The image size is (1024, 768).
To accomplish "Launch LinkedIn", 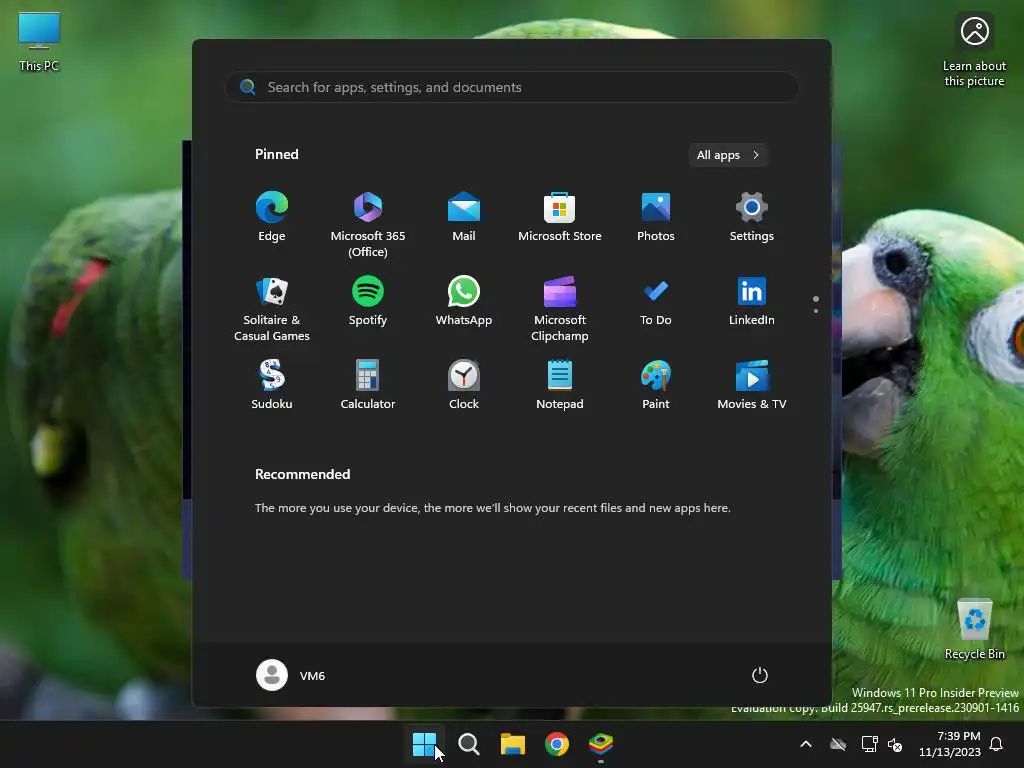I will 752,301.
